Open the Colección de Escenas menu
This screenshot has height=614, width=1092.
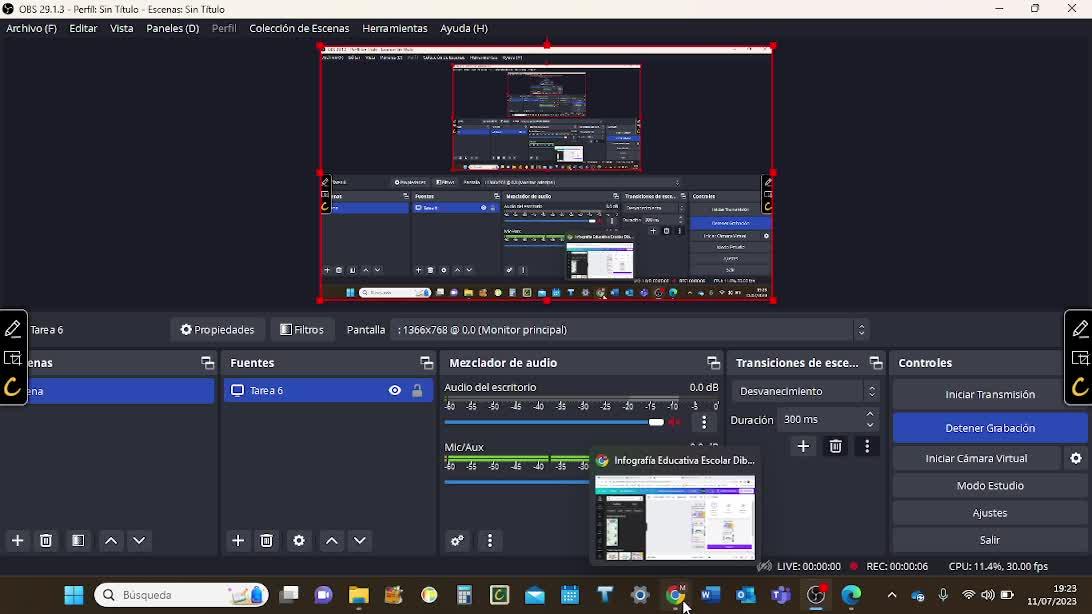[299, 28]
